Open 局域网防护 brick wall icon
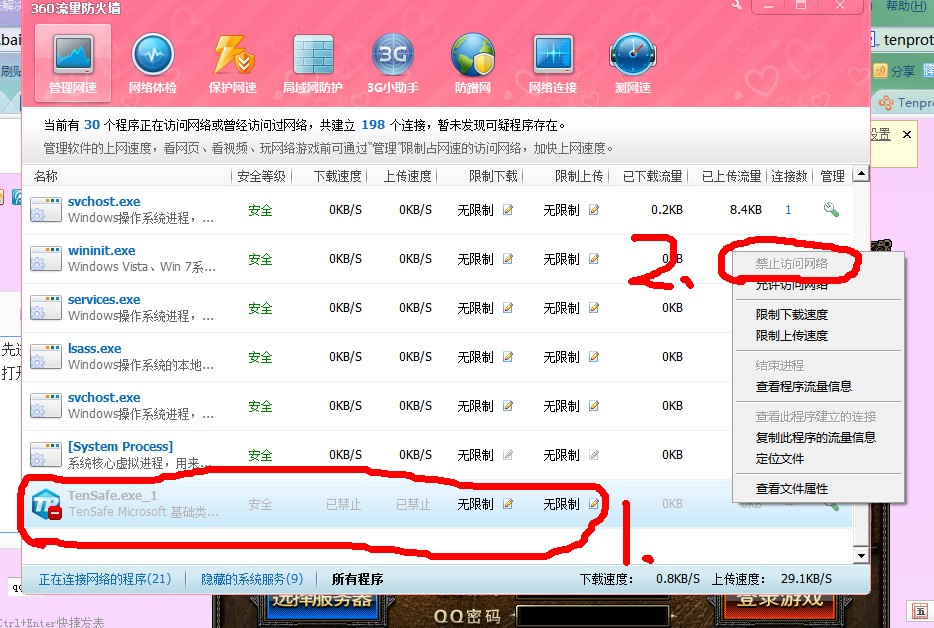Image resolution: width=934 pixels, height=628 pixels. pos(313,63)
